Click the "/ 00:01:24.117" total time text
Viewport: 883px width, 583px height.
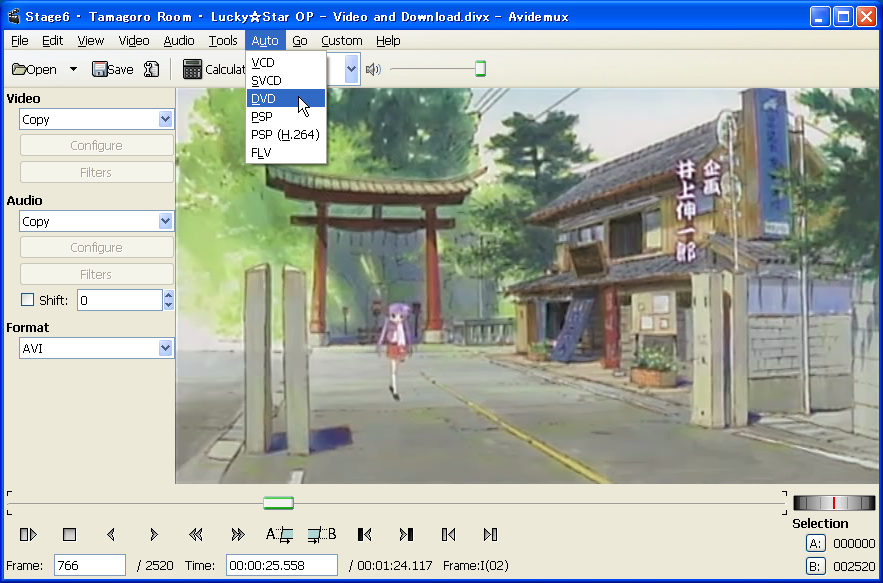390,566
